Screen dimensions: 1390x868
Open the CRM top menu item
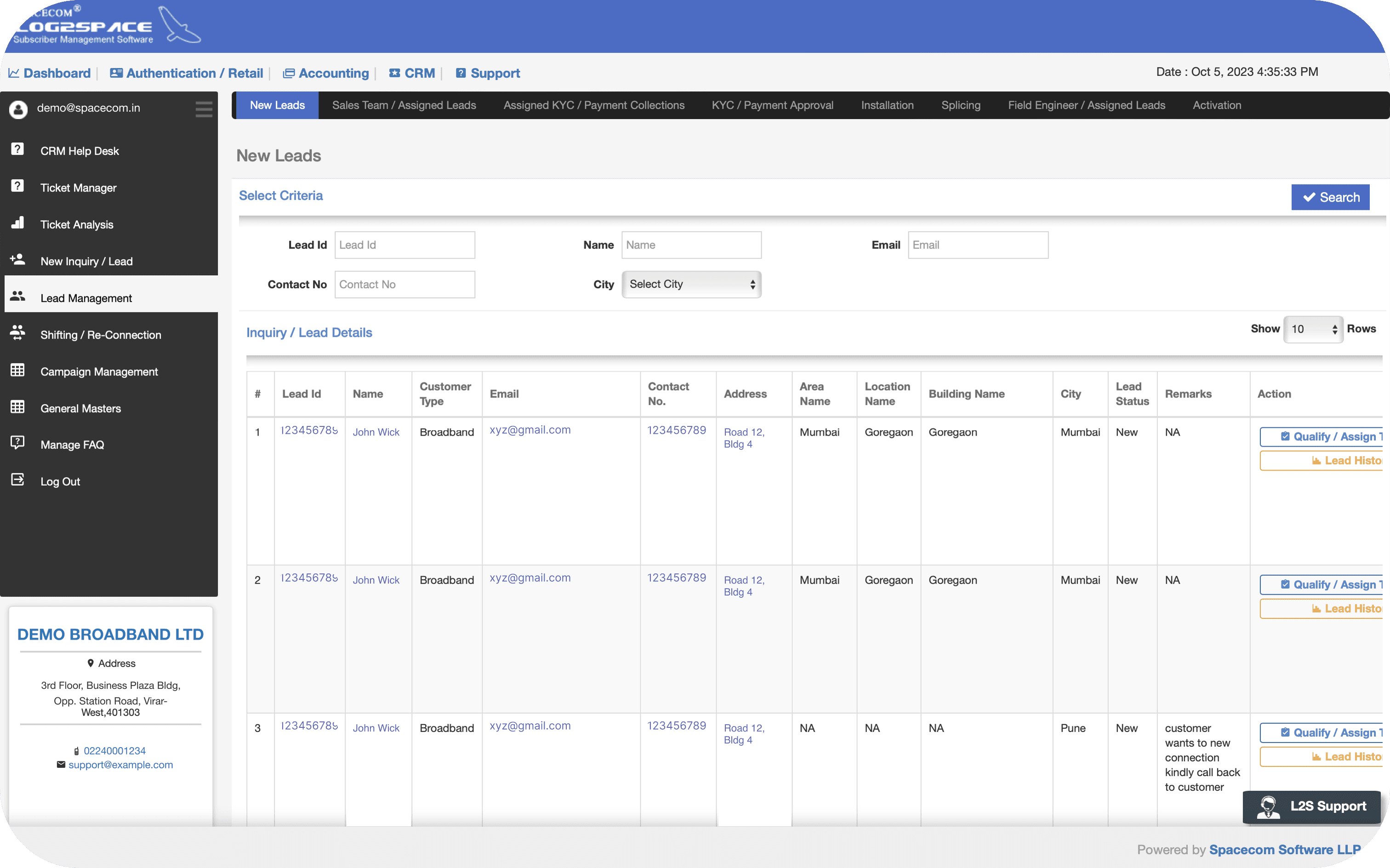tap(412, 73)
